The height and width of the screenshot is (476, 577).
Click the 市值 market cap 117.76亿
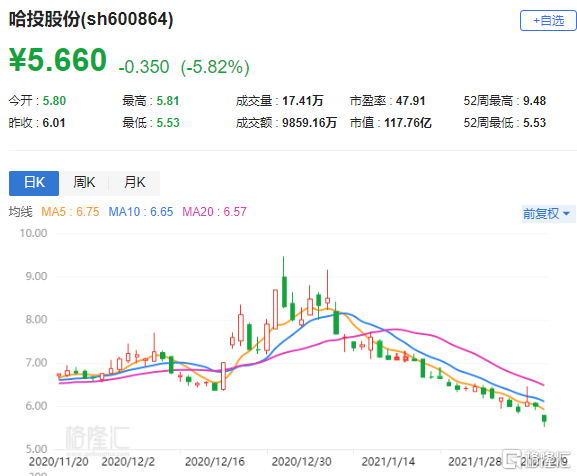click(408, 123)
